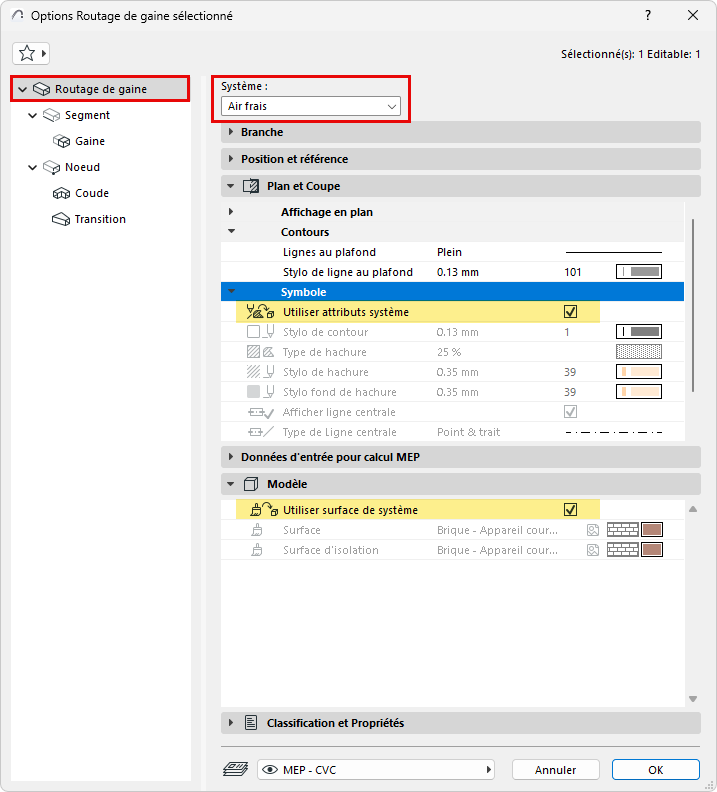
Task: Click the Plan et Coupe vertical scrollbar
Action: (693, 305)
